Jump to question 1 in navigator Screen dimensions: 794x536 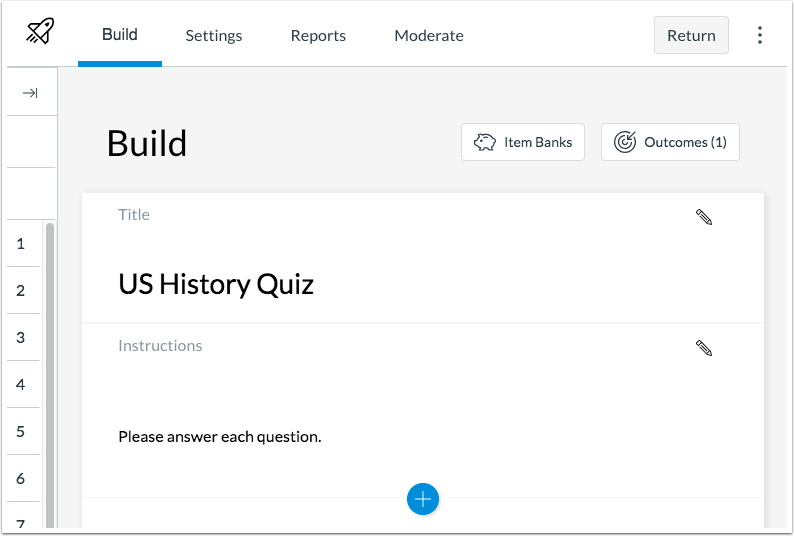click(x=21, y=243)
